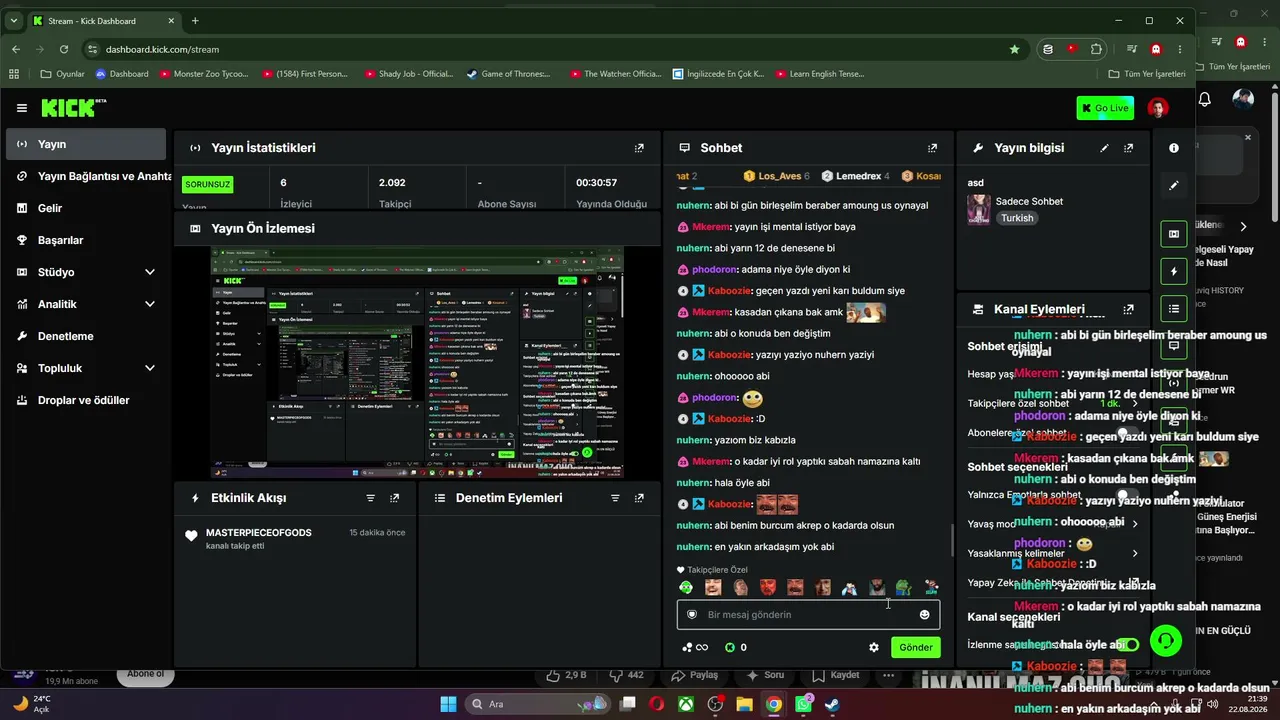This screenshot has width=1280, height=720.
Task: Click the Go Live button
Action: tap(1105, 108)
